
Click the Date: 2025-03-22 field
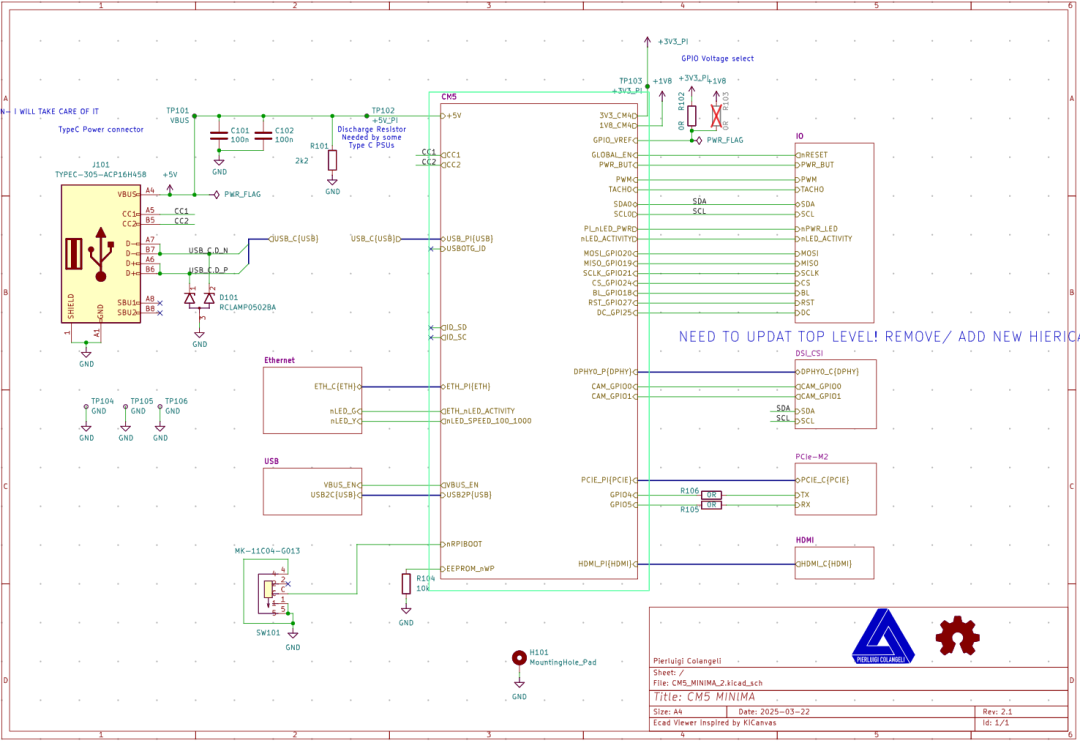pyautogui.click(x=774, y=712)
